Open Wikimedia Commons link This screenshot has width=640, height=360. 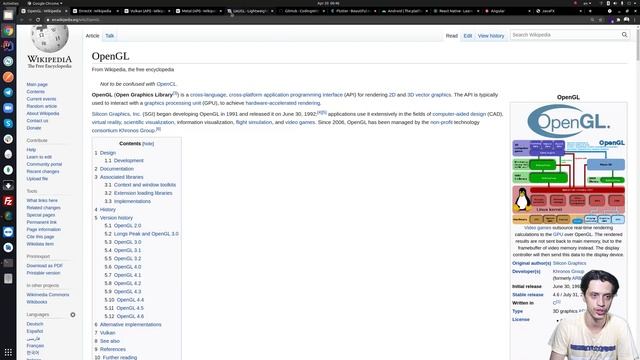(x=48, y=295)
